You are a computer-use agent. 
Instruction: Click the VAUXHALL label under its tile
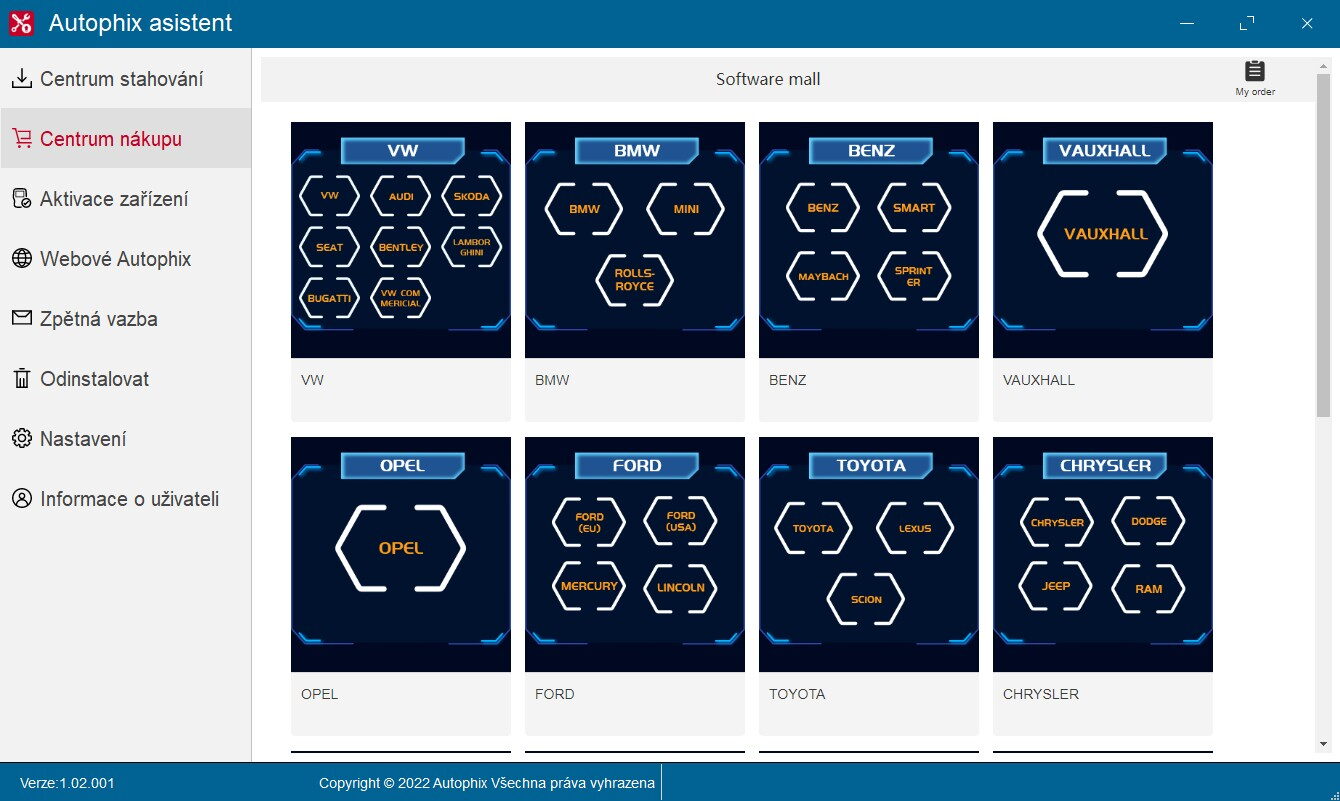[1038, 380]
